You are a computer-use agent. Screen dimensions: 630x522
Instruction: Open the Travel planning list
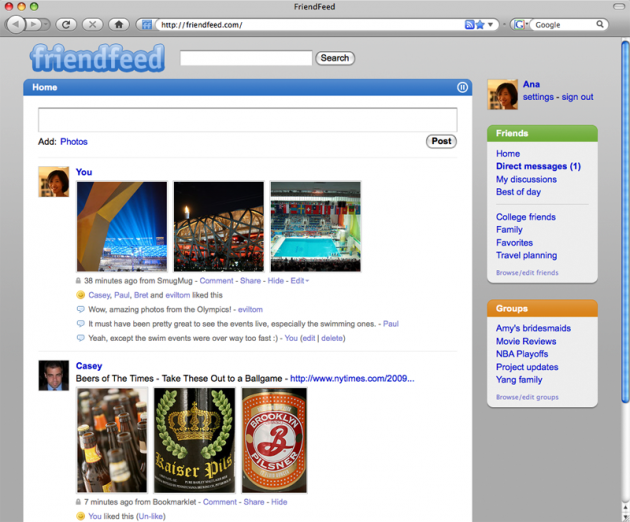tap(526, 255)
